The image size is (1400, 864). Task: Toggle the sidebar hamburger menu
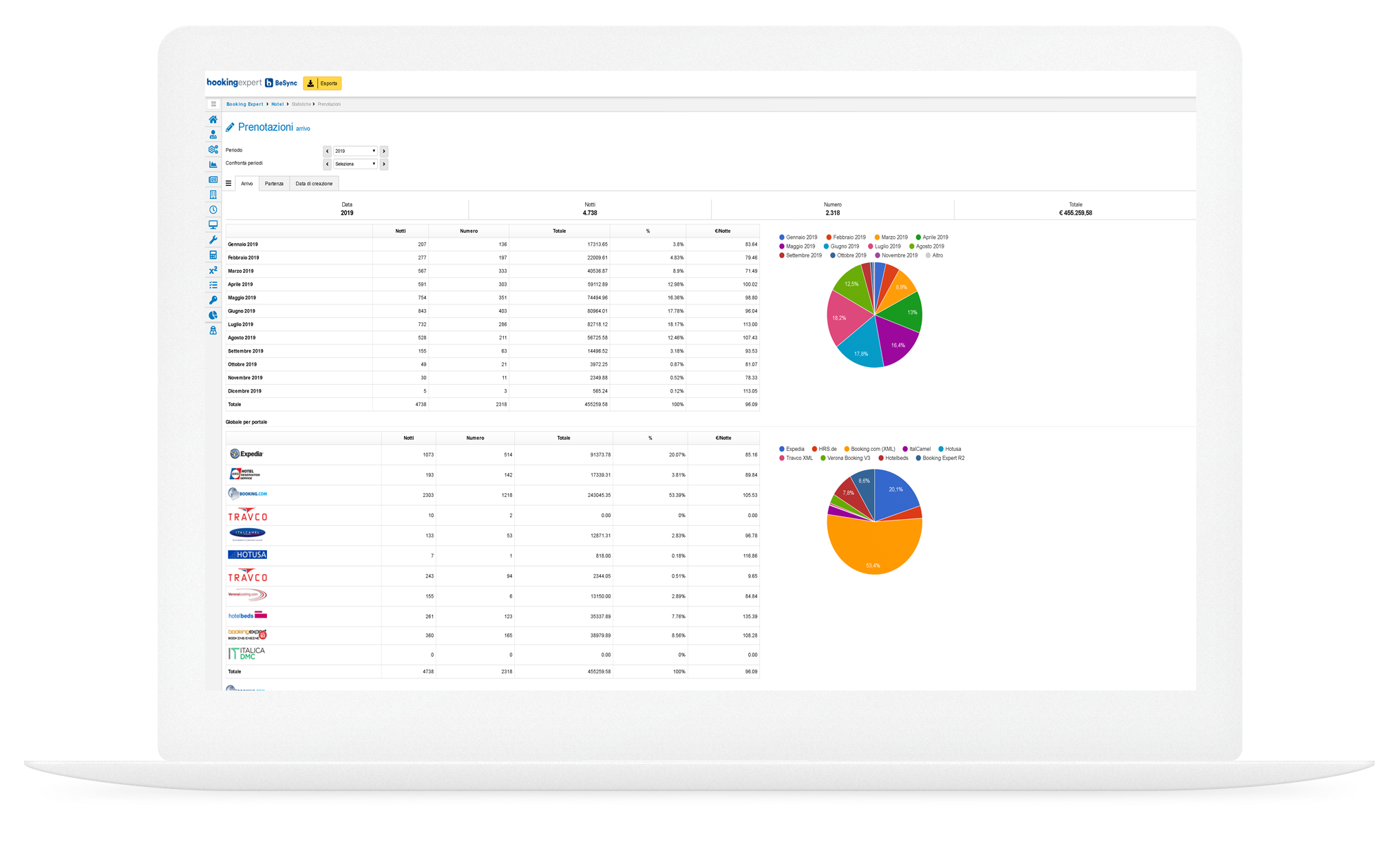(213, 104)
